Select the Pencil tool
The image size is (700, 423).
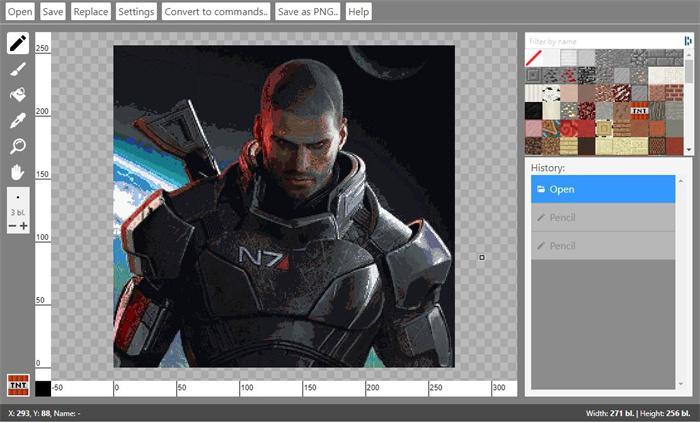pos(17,43)
